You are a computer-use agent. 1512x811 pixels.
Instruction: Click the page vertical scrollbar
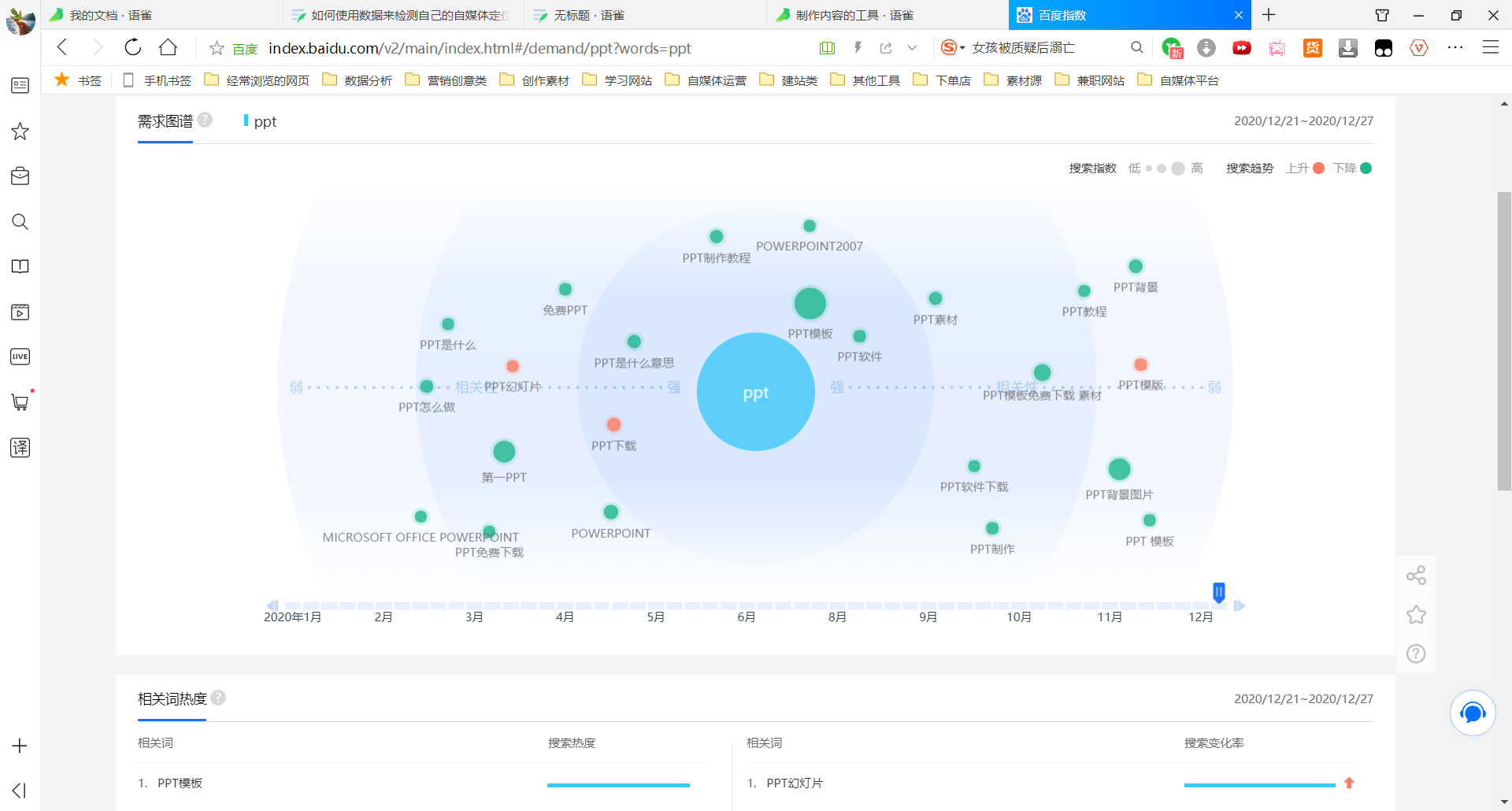(1504, 341)
